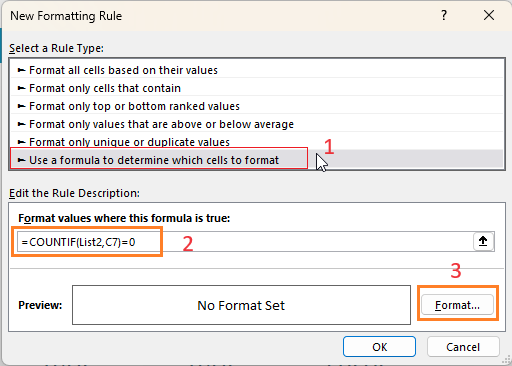Close the New Formatting Rule dialog
The width and height of the screenshot is (512, 366).
(x=489, y=15)
